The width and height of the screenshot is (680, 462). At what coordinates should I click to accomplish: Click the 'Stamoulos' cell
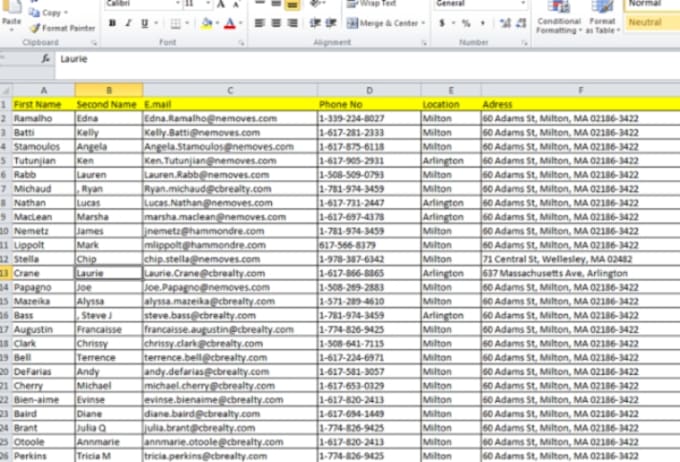tap(43, 147)
